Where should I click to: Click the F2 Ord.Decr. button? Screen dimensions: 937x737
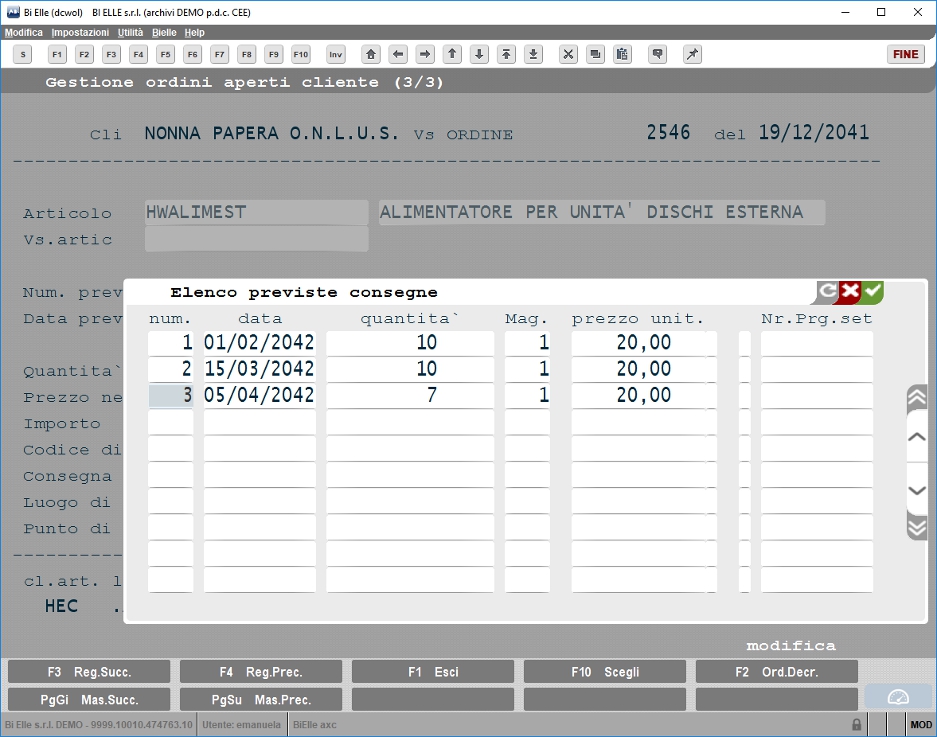click(x=777, y=672)
